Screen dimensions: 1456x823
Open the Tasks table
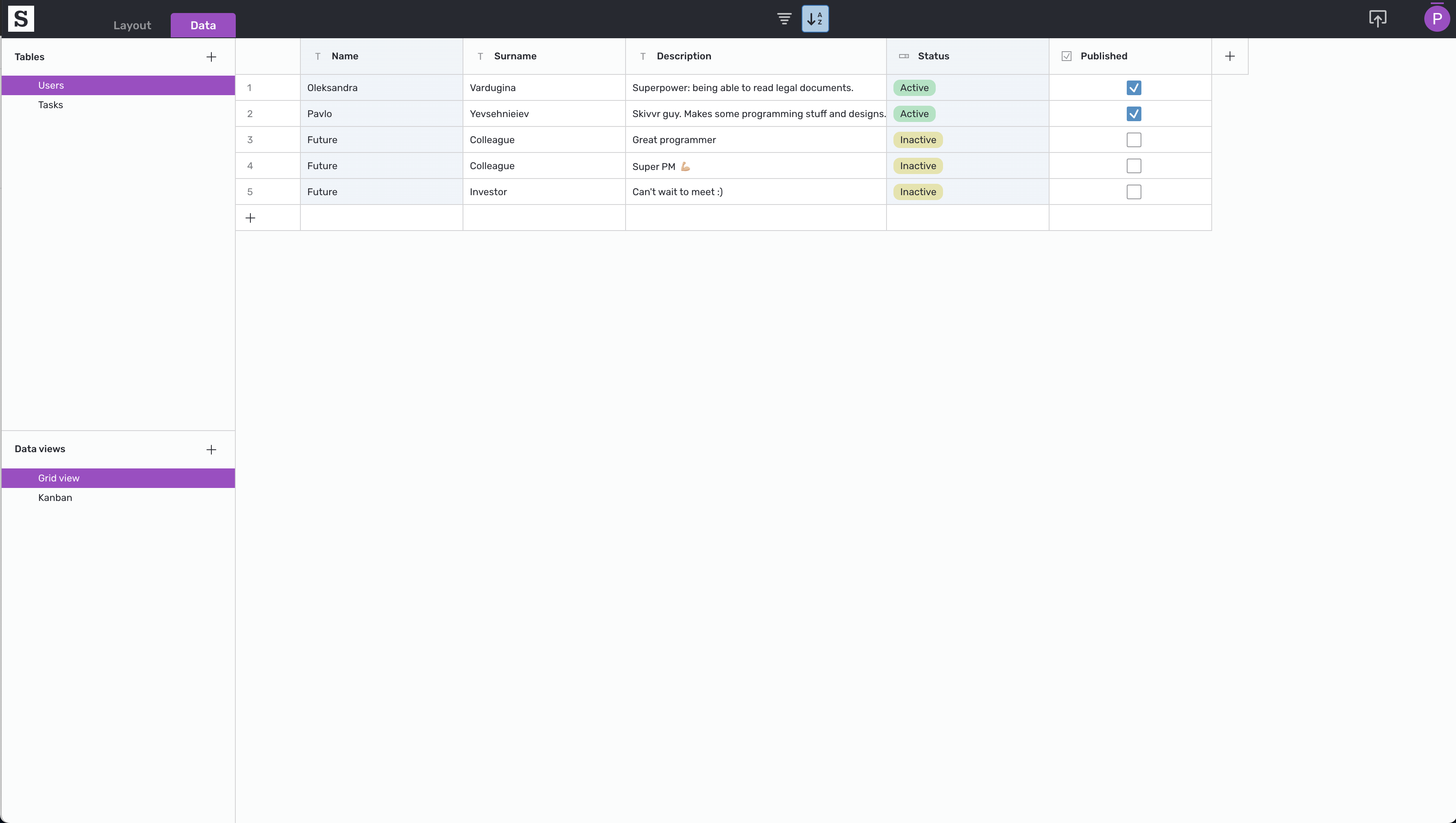point(50,105)
